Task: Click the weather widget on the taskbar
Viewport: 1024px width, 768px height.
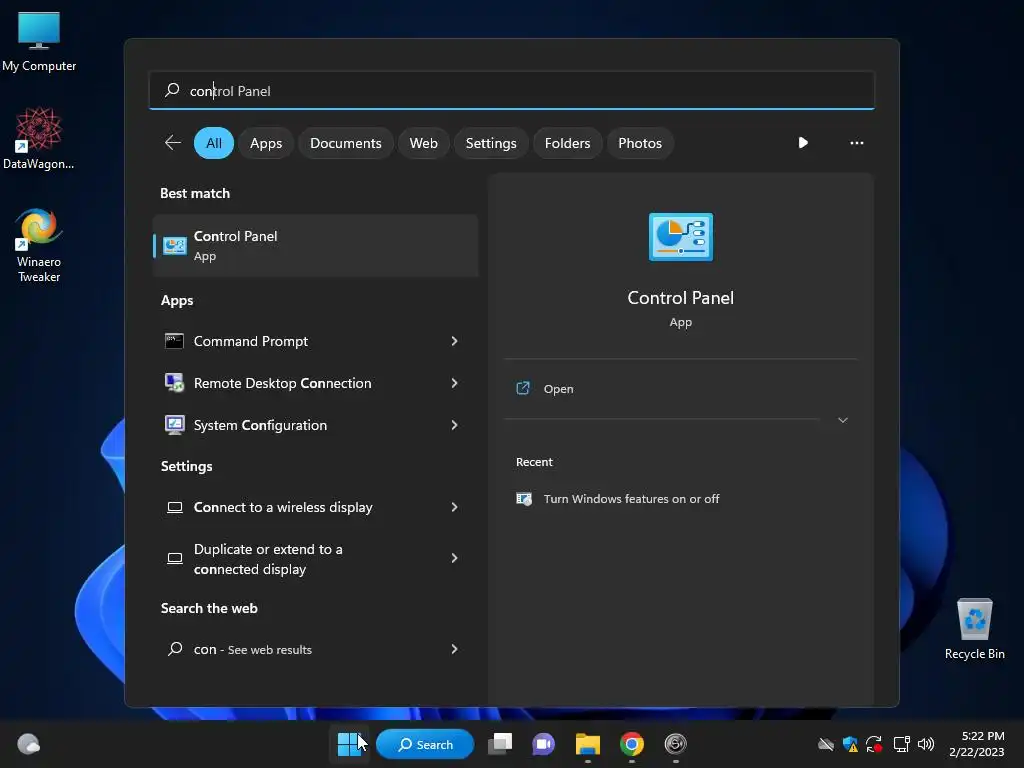Action: coord(28,744)
